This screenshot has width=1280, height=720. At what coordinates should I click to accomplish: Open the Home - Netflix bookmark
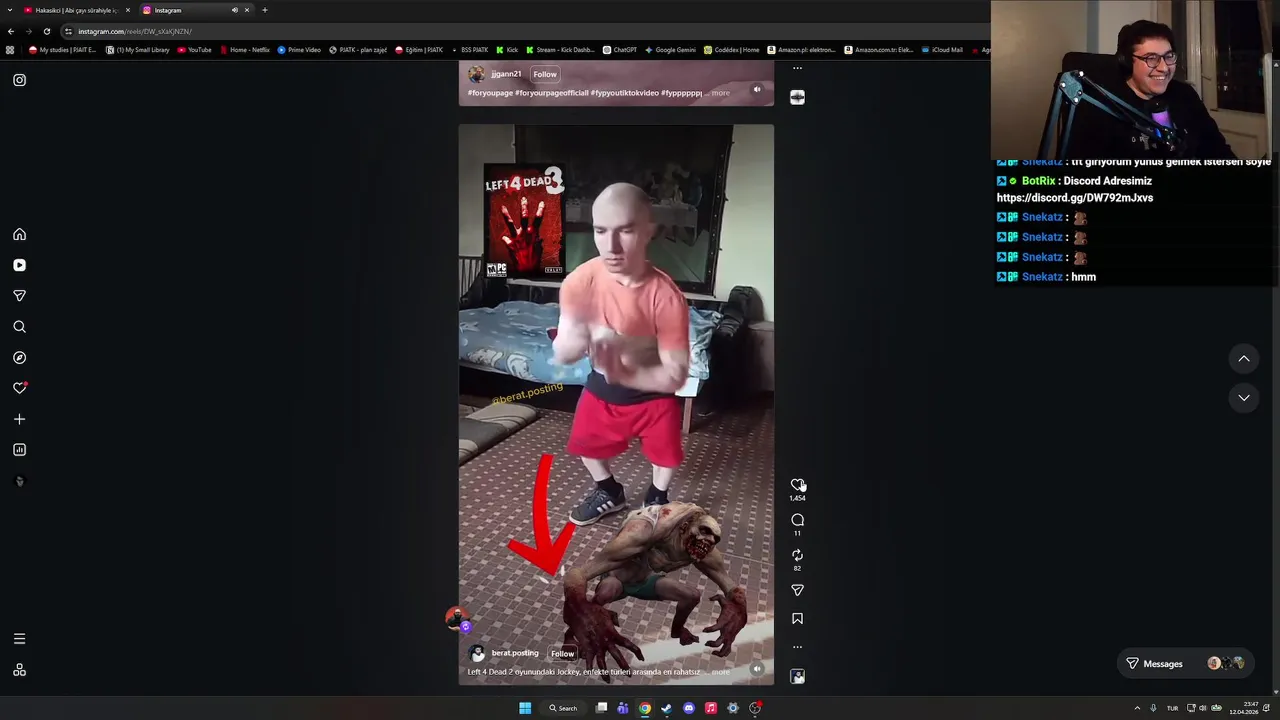(244, 50)
